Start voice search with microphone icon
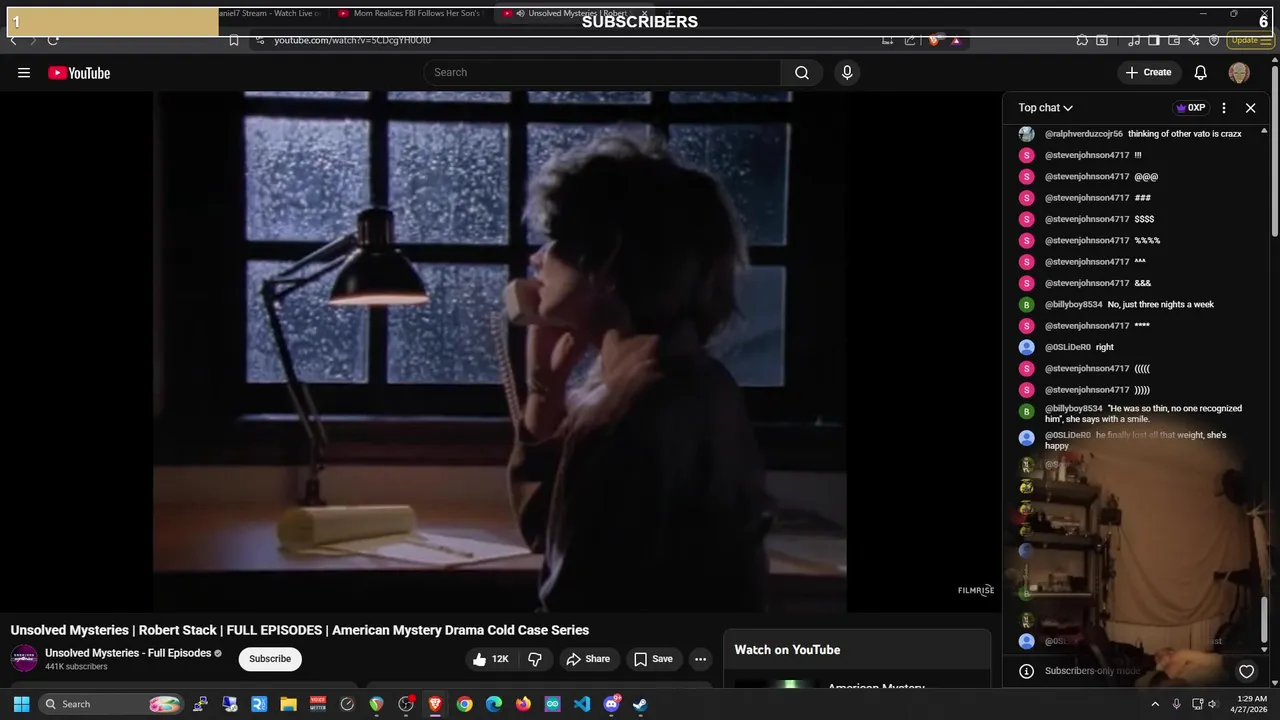This screenshot has height=720, width=1280. coord(847,72)
